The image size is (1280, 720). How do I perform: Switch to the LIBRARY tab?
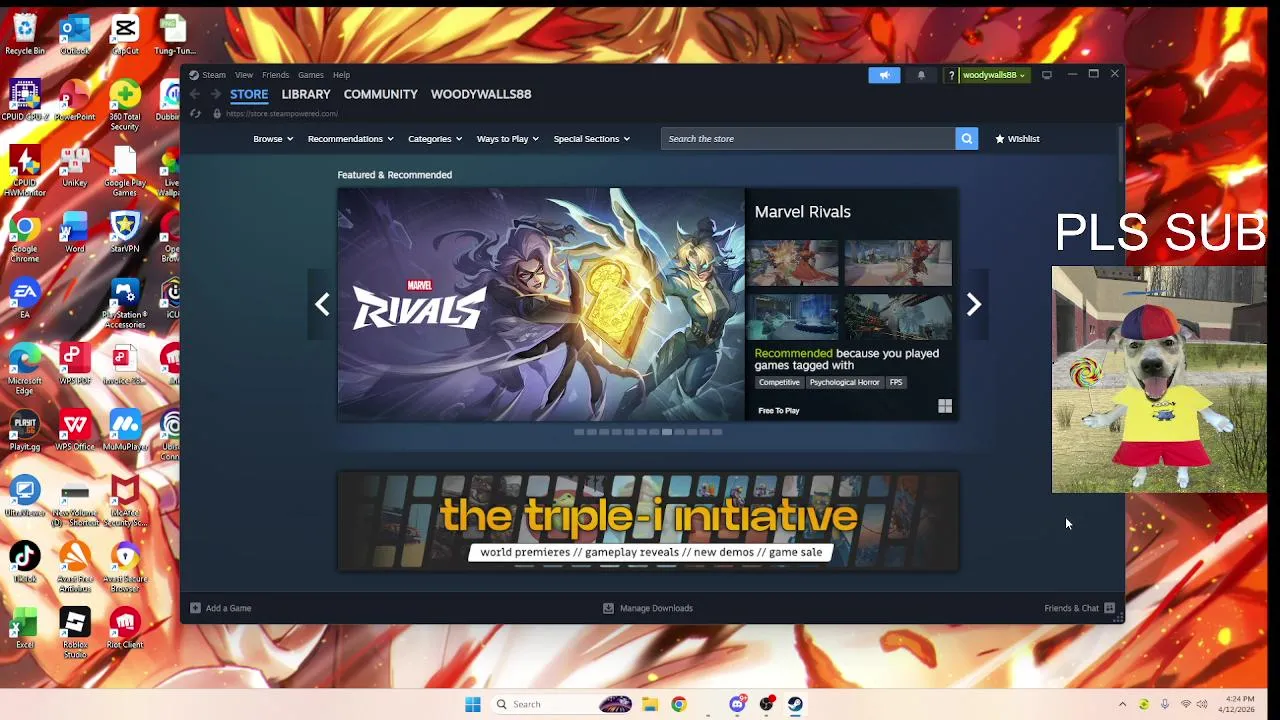pos(306,94)
